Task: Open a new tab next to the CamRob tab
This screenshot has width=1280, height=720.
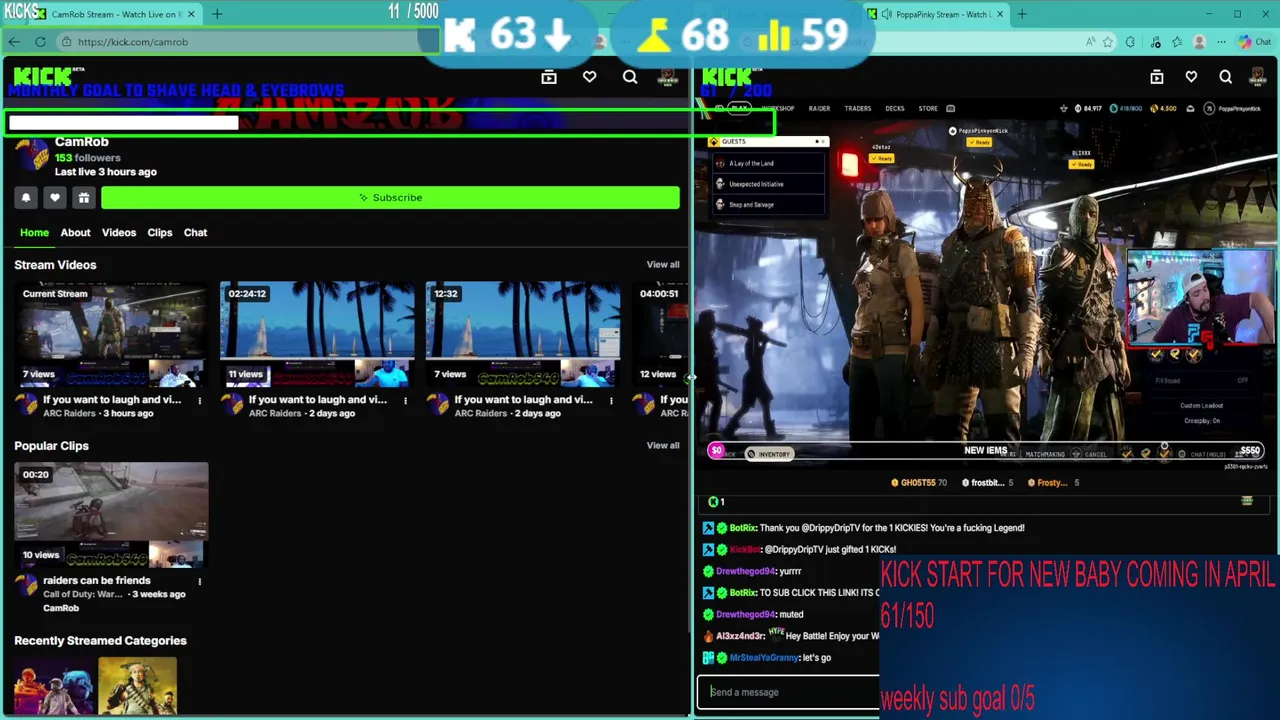Action: pyautogui.click(x=217, y=14)
